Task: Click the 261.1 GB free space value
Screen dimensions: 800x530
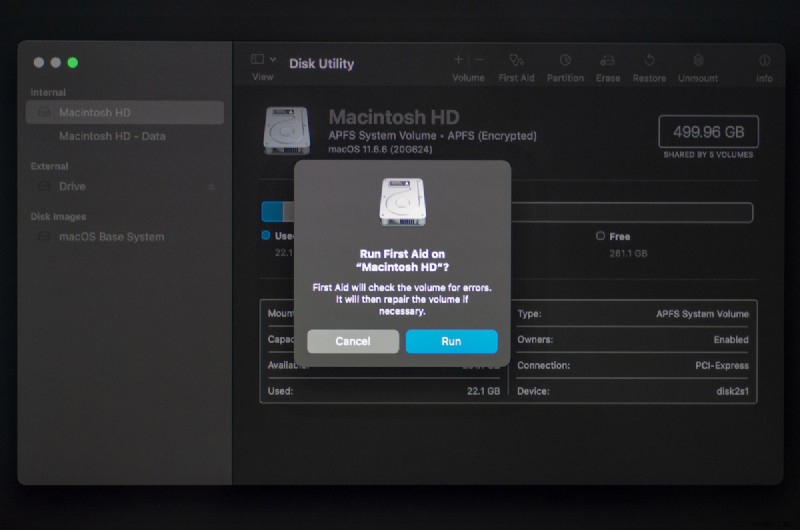Action: click(x=628, y=254)
